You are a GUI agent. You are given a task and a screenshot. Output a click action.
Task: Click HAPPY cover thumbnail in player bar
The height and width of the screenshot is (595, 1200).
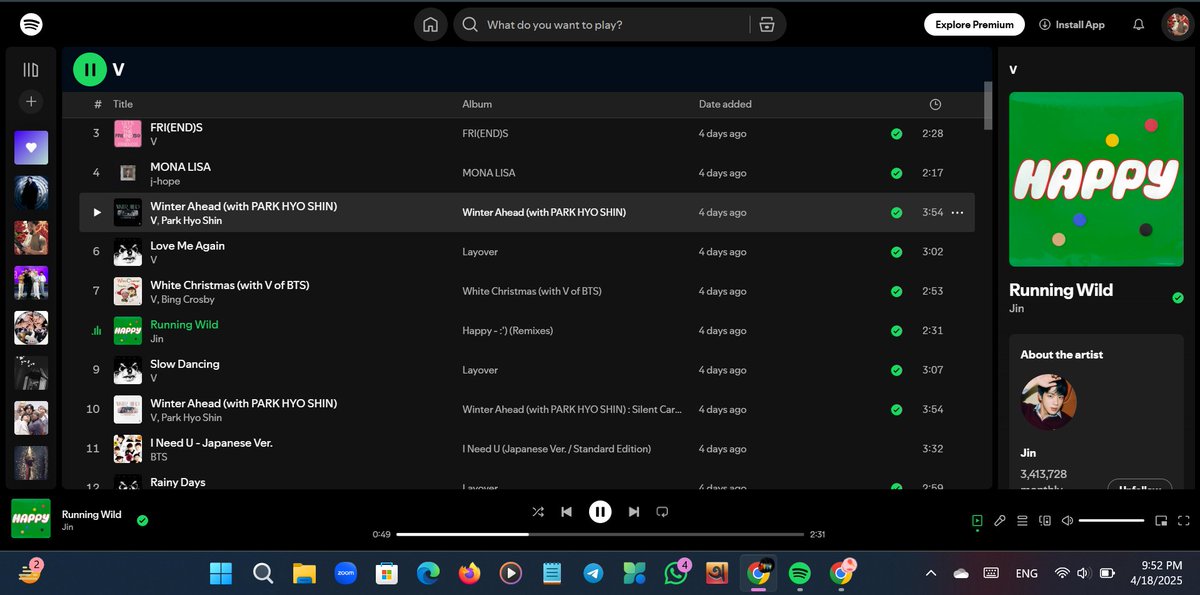(31, 518)
